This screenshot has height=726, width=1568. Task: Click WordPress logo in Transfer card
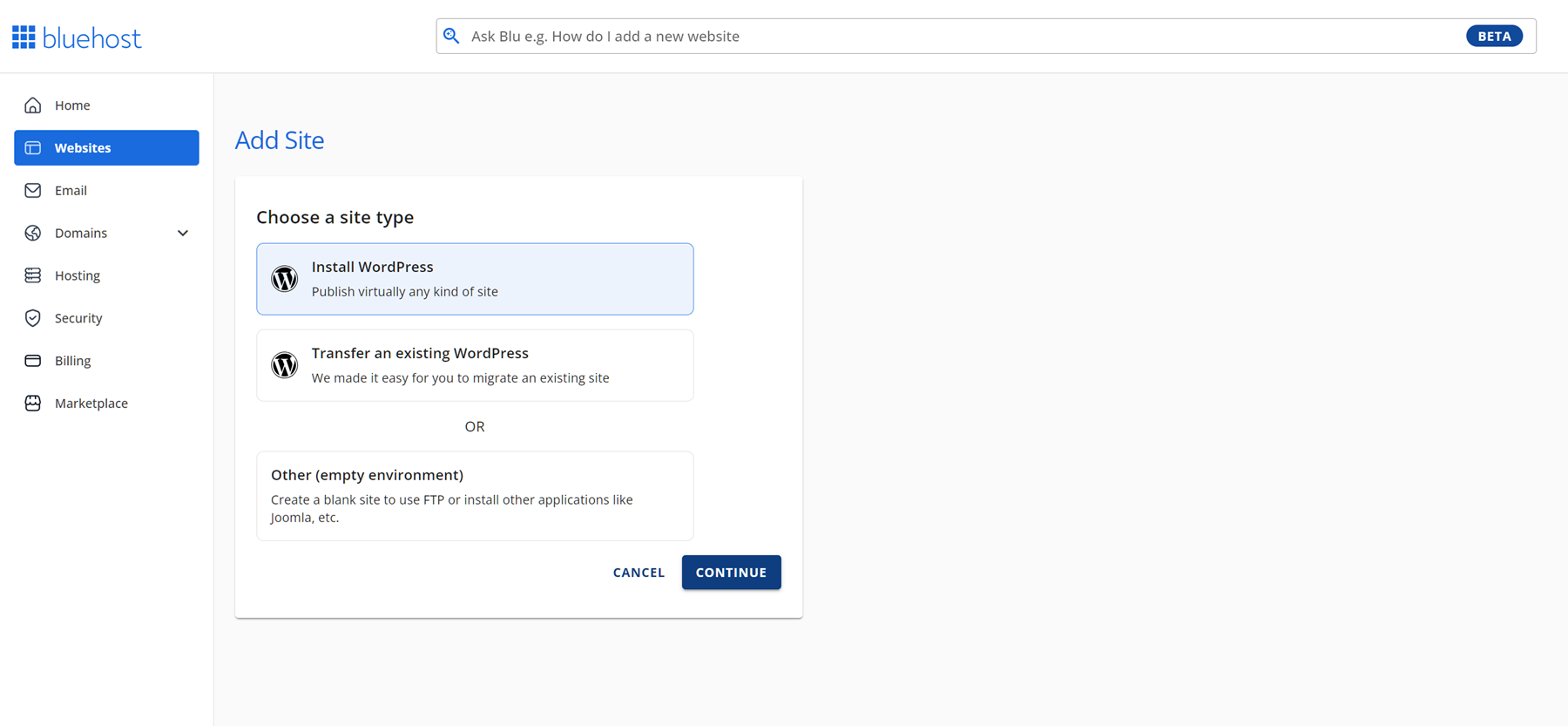[284, 365]
